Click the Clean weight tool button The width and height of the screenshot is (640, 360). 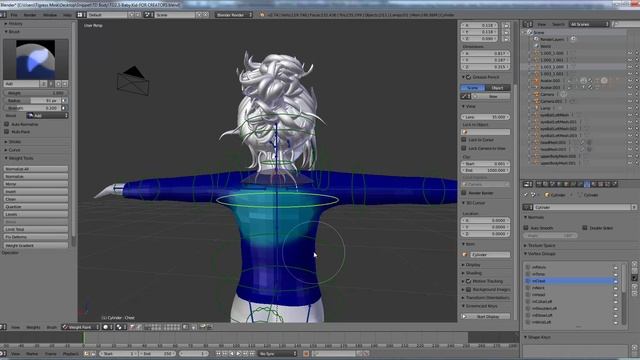[x=36, y=199]
